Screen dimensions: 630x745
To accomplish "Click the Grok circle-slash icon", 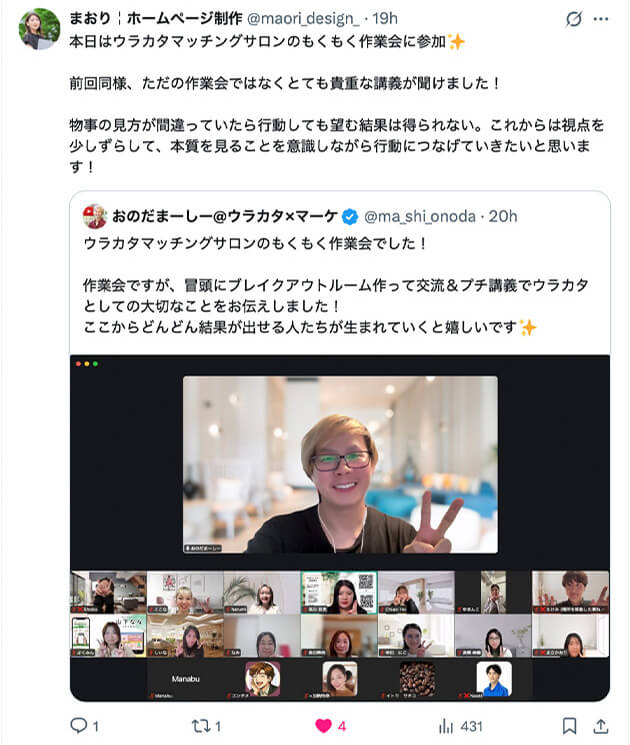I will pos(574,19).
